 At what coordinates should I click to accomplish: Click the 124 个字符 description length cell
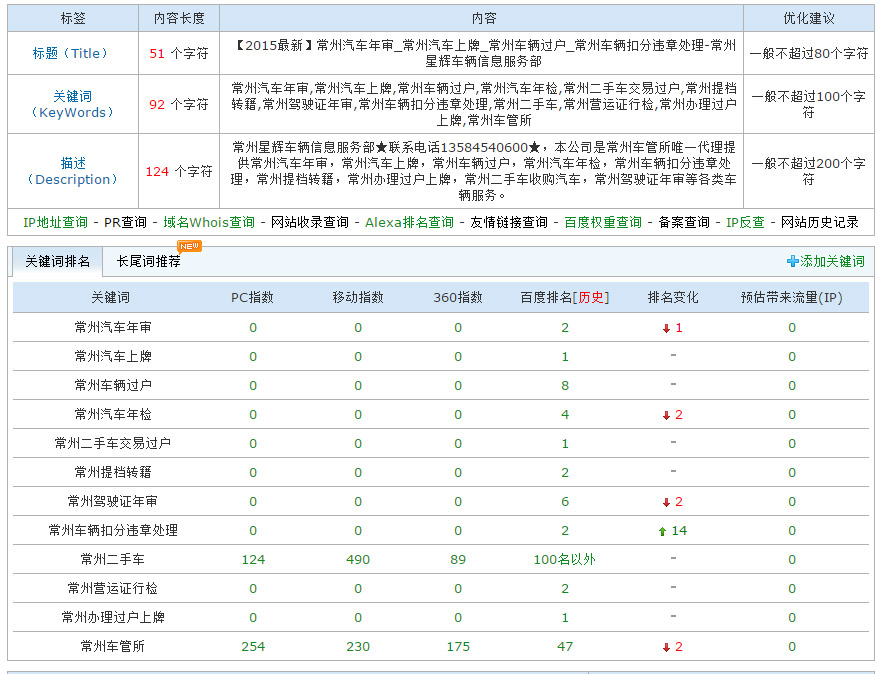point(179,171)
